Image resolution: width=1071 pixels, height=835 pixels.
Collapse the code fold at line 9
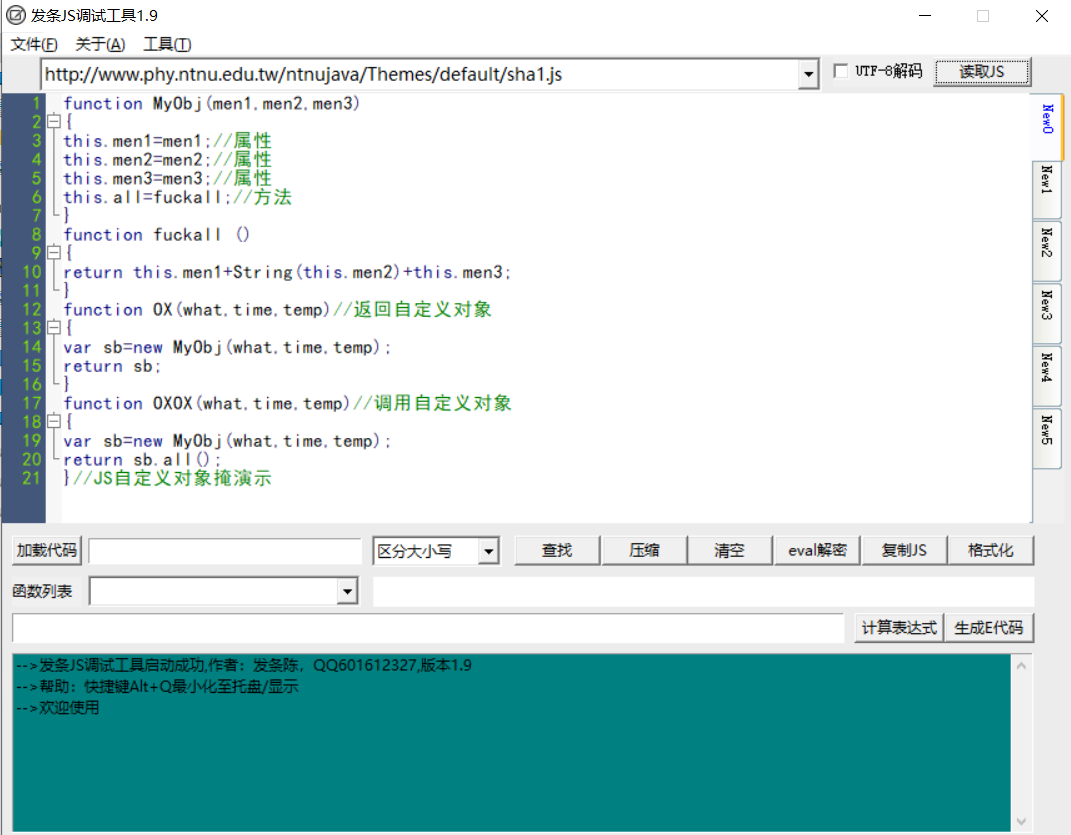pos(54,253)
